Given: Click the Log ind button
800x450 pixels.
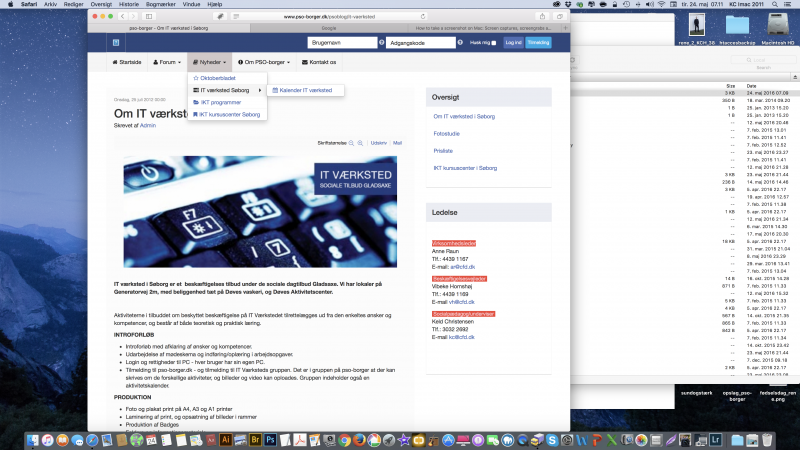Looking at the screenshot, I should pyautogui.click(x=513, y=43).
